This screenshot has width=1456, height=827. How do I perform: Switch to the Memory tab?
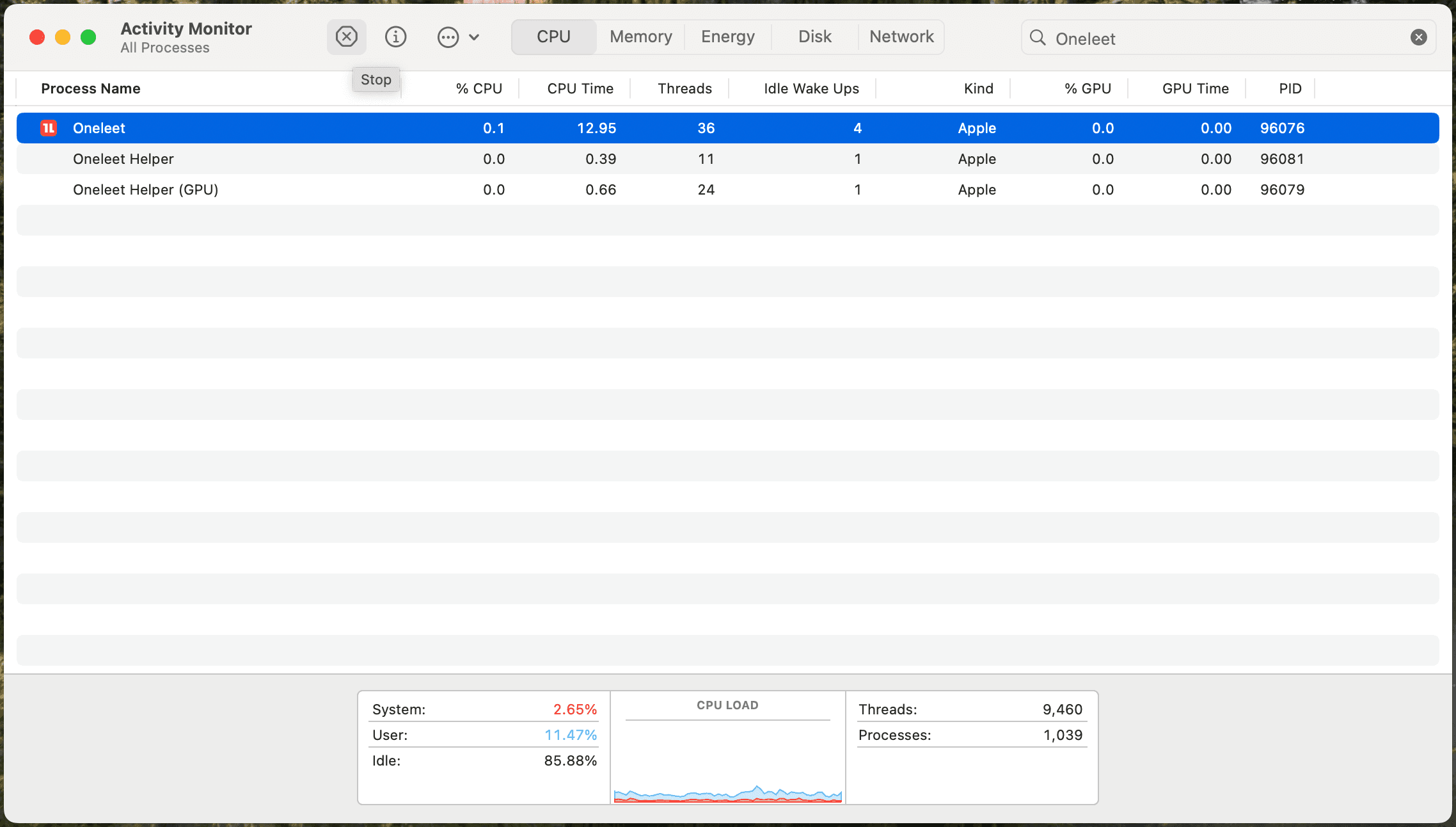[640, 36]
